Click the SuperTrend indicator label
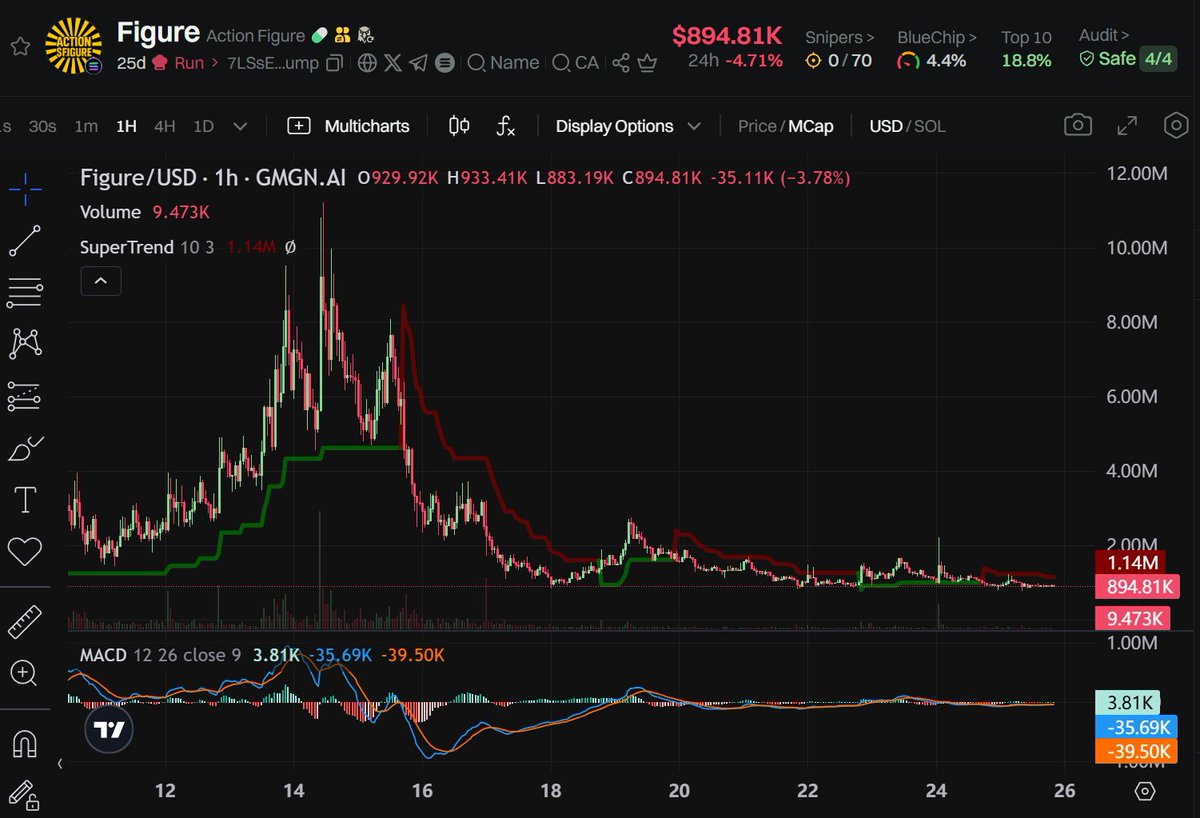This screenshot has height=818, width=1200. coord(126,247)
